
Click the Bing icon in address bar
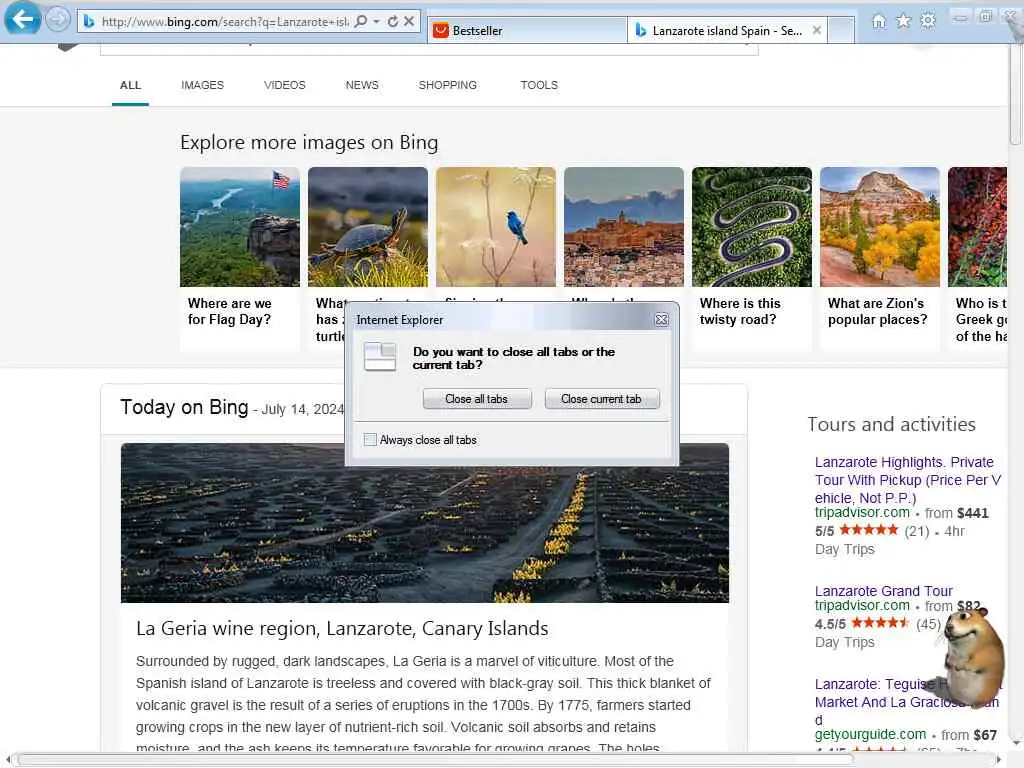[x=89, y=22]
